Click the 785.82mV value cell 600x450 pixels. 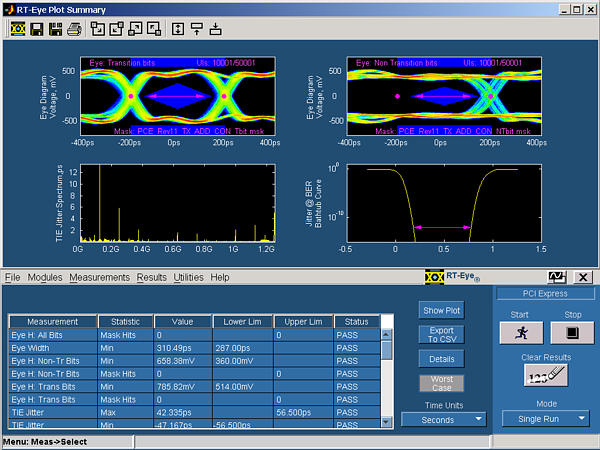[183, 387]
